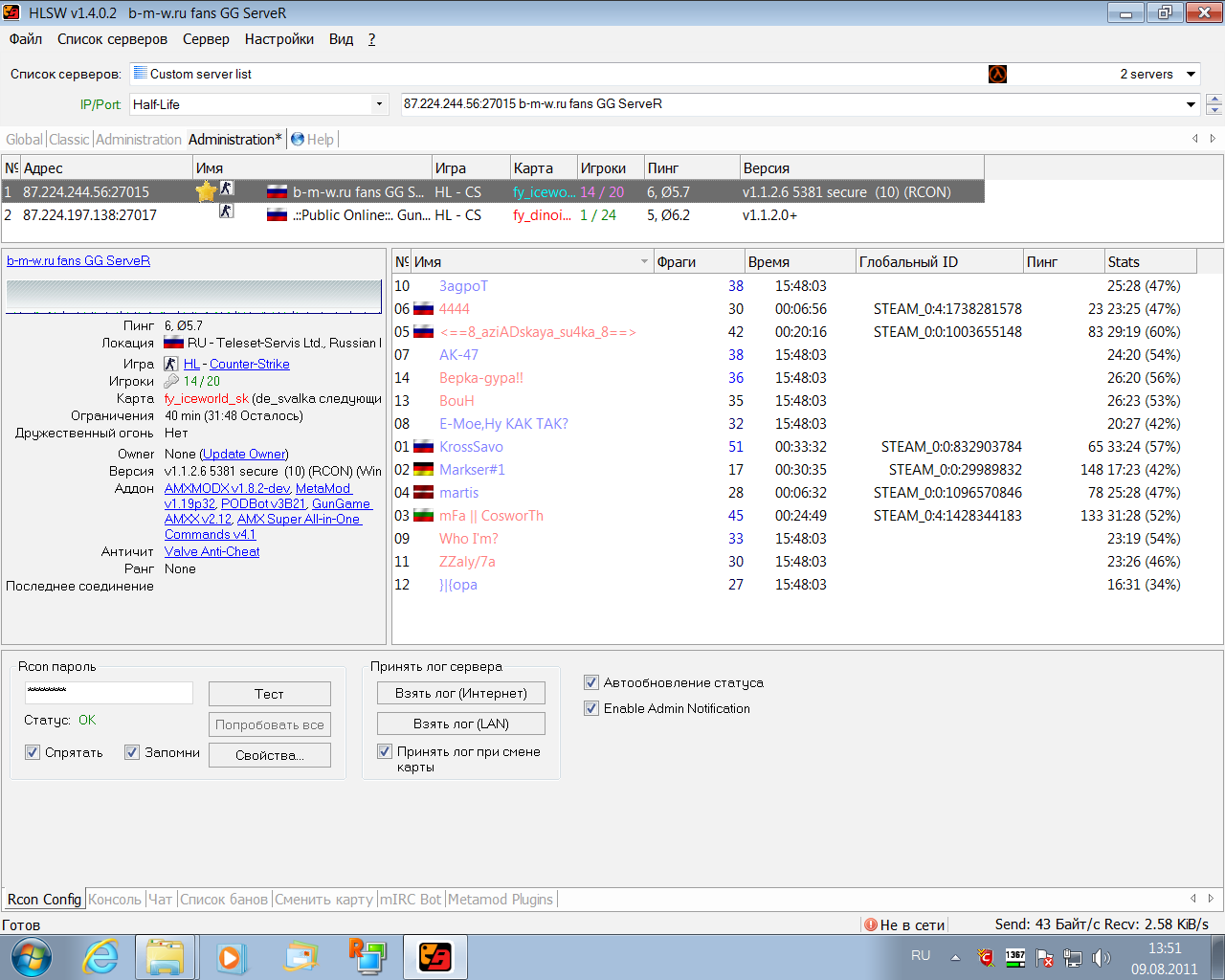
Task: Click the RU language indicator in the taskbar
Action: 921,956
